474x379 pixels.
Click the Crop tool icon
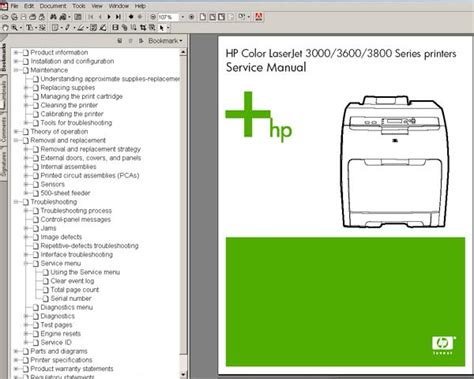[x=143, y=28]
